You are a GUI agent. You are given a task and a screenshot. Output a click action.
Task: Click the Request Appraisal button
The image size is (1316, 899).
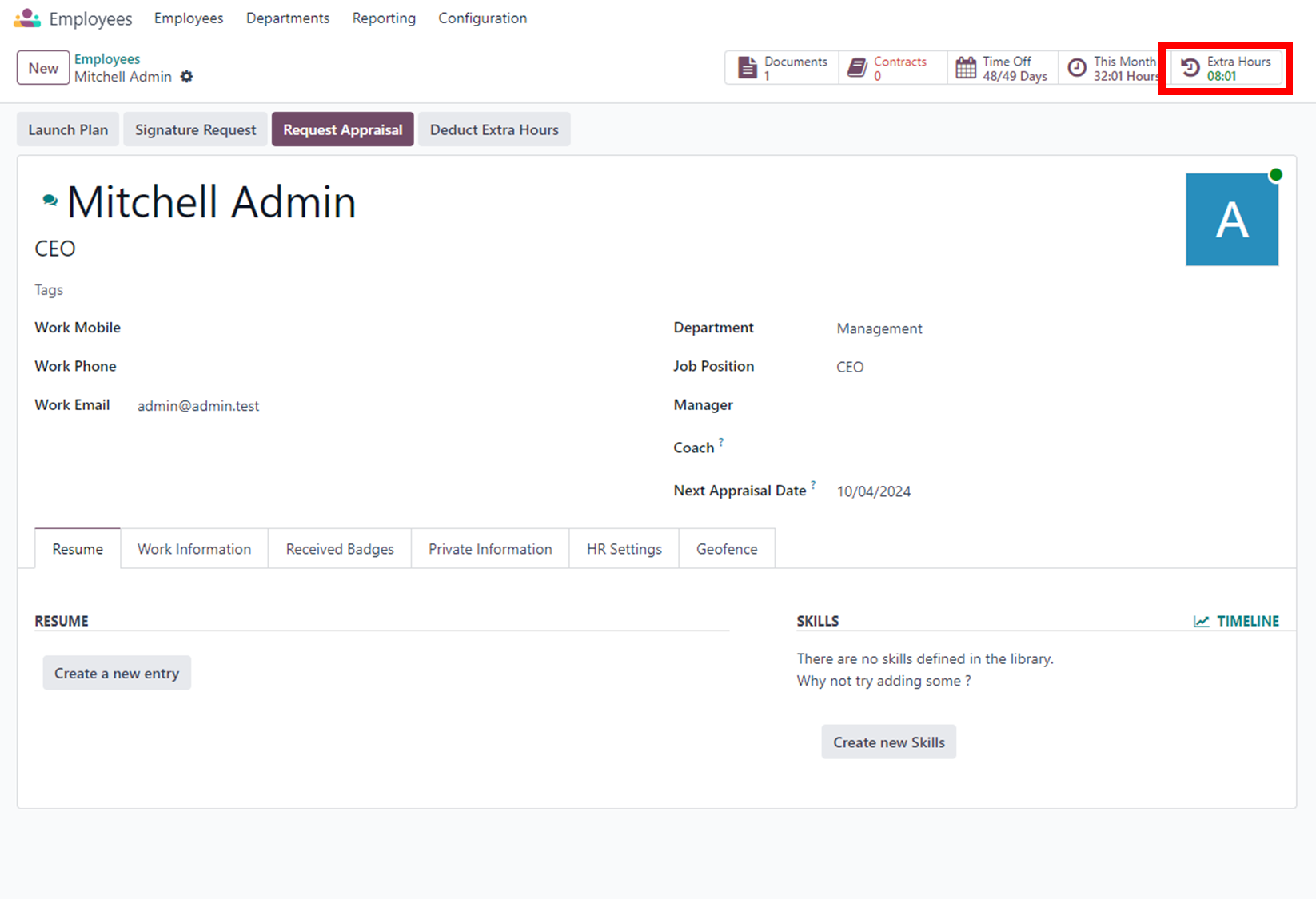tap(342, 129)
